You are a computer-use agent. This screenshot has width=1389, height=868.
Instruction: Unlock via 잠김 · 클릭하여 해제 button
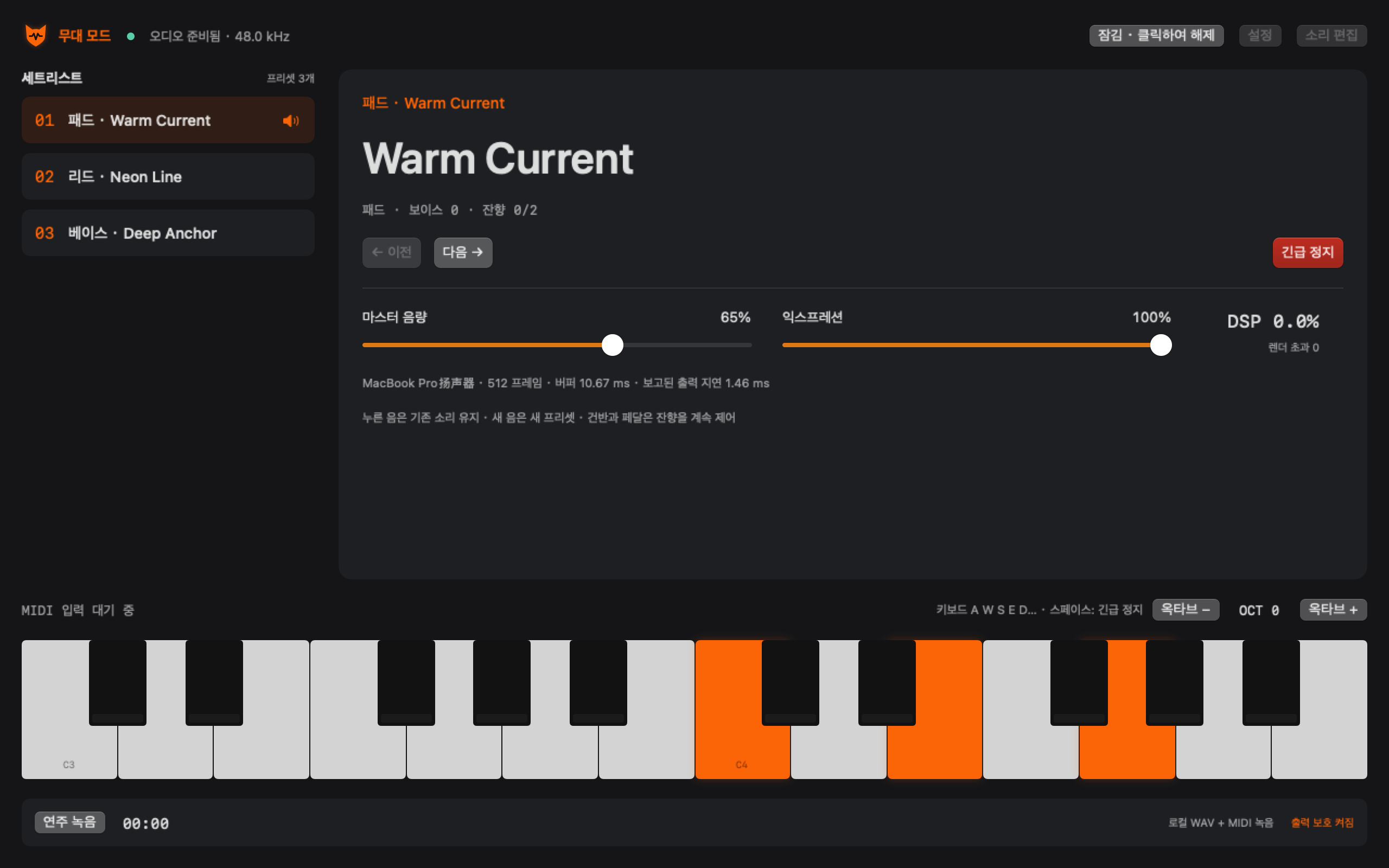point(1156,36)
